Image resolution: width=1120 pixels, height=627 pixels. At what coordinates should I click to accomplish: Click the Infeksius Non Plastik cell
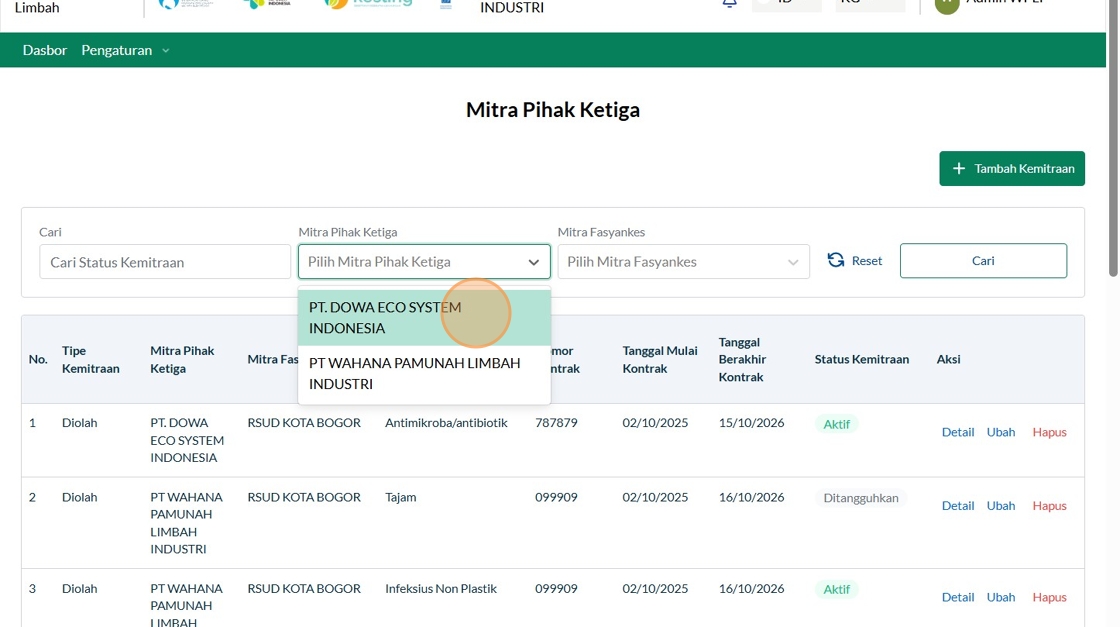[x=441, y=588]
